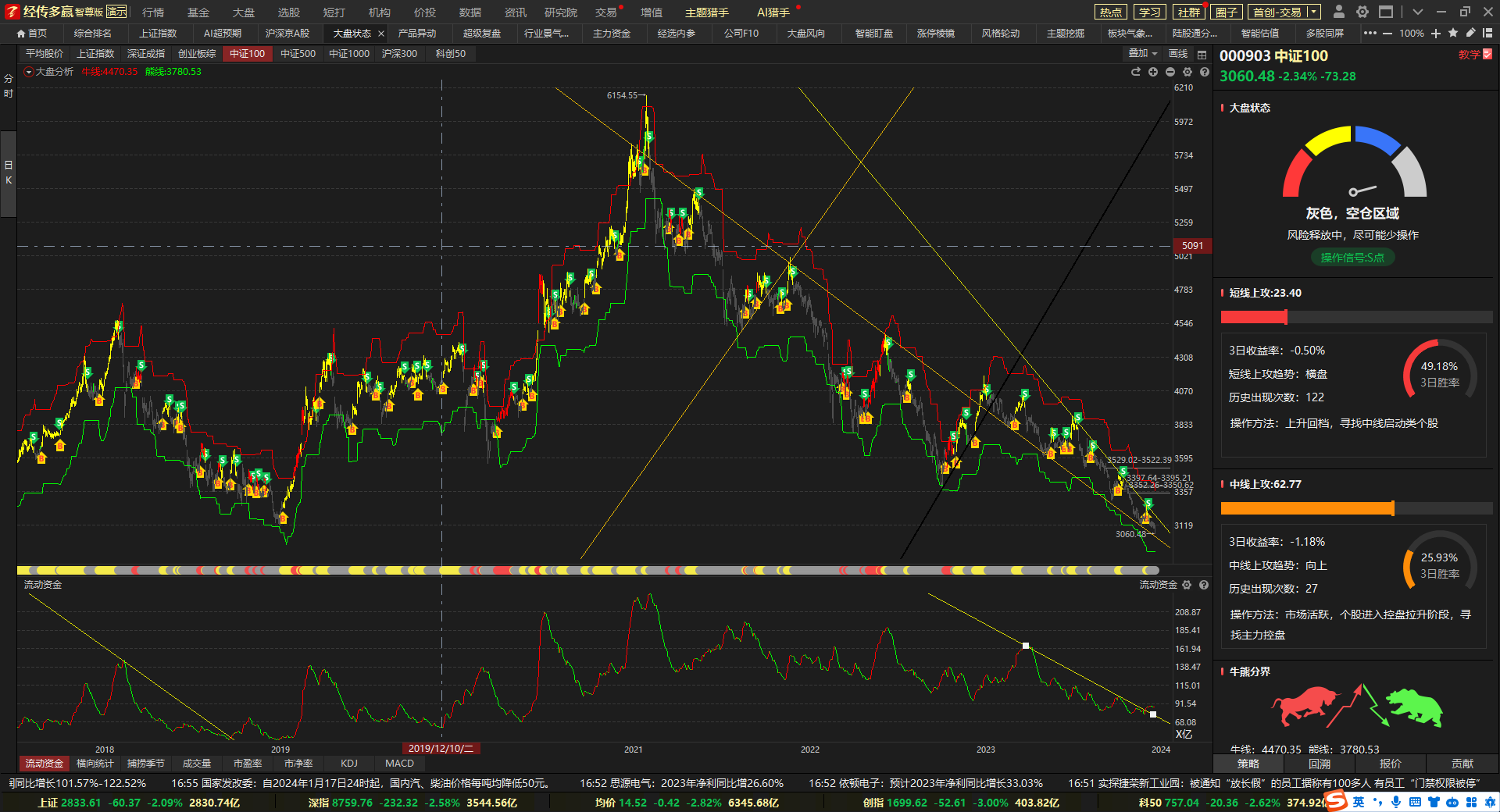Expand more tabs with the ellipsis
Viewport: 1500px width, 812px height.
tap(1370, 33)
